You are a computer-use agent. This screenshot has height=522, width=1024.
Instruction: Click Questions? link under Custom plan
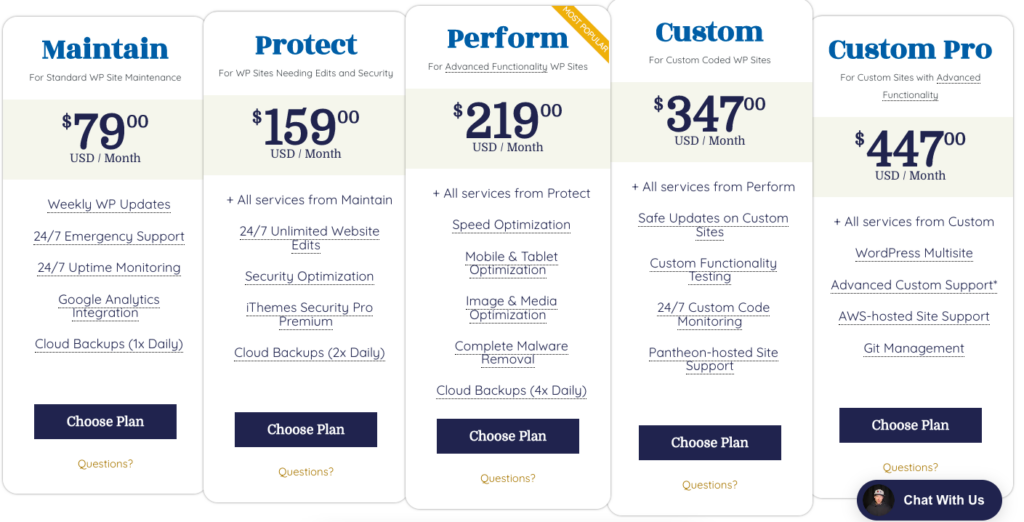pos(709,485)
